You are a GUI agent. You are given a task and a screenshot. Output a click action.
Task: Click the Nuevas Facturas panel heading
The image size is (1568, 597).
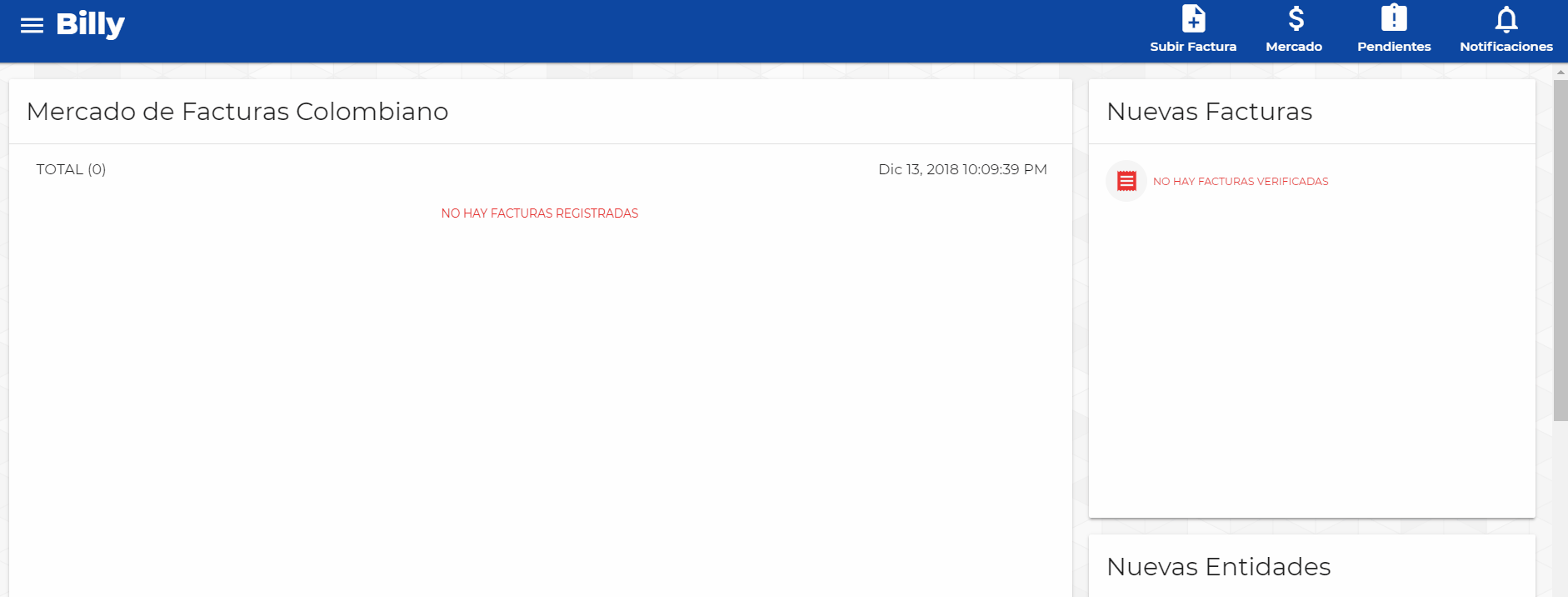pos(1209,112)
